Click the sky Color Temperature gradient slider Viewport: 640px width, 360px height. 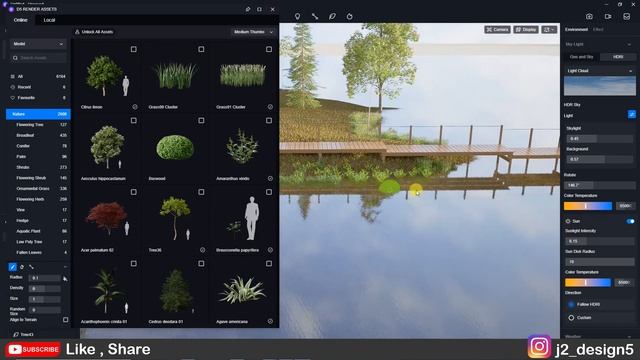pos(588,206)
